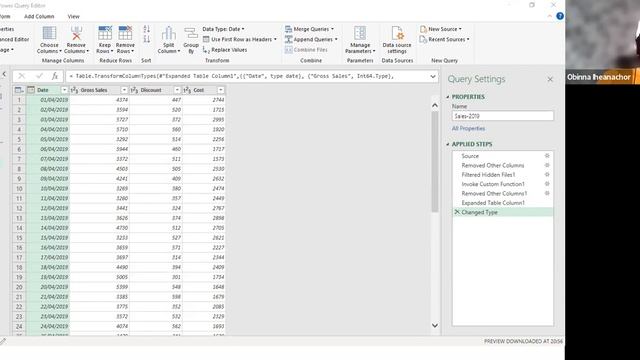The image size is (640, 360).
Task: Click the vertical scrollbar thumb of the data grid
Action: pos(435,162)
